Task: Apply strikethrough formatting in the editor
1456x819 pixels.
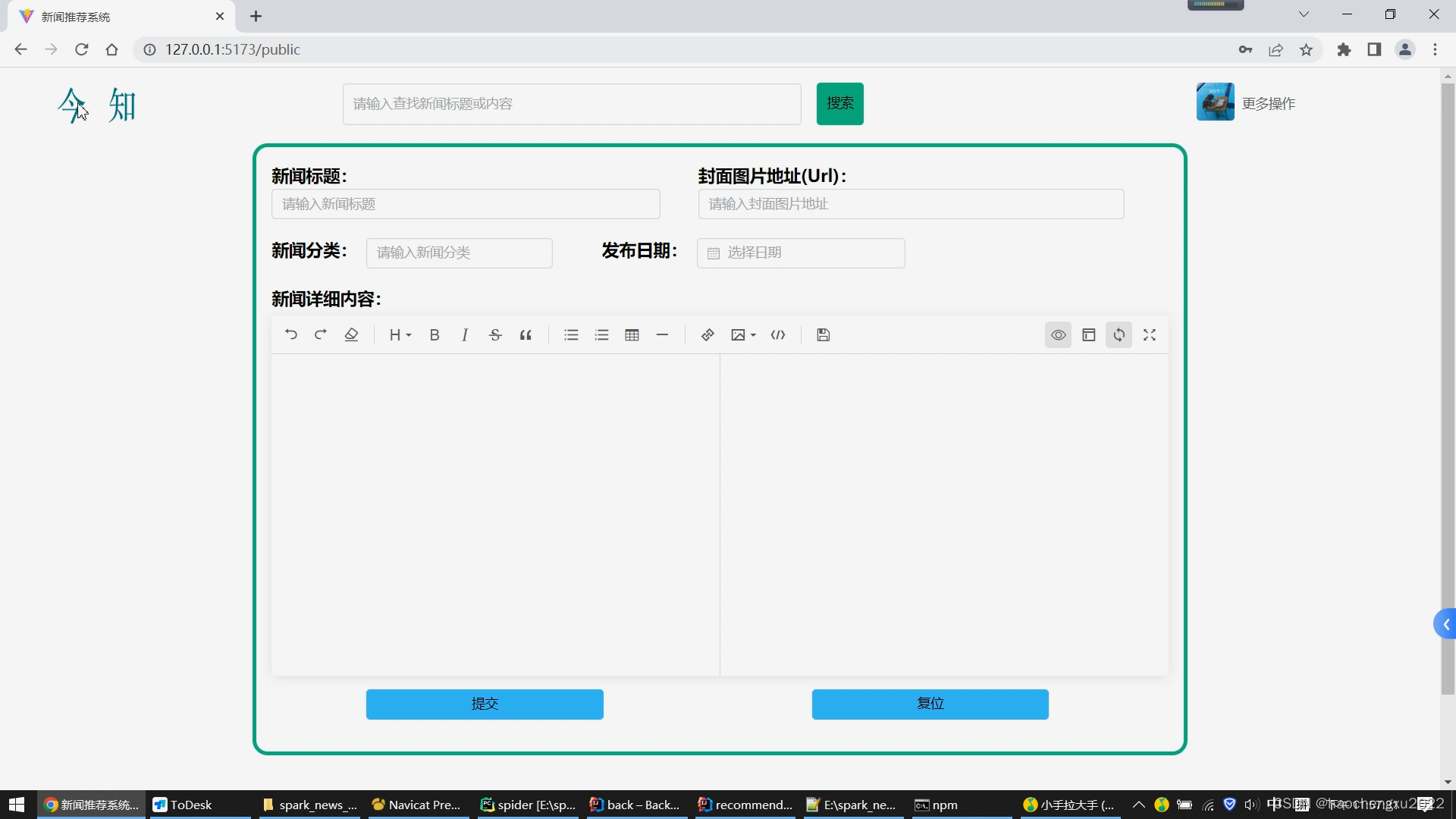Action: (494, 334)
